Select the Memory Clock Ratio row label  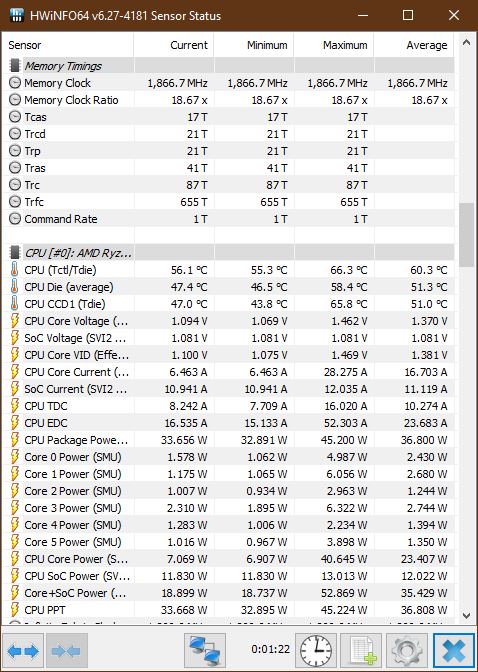pos(71,100)
